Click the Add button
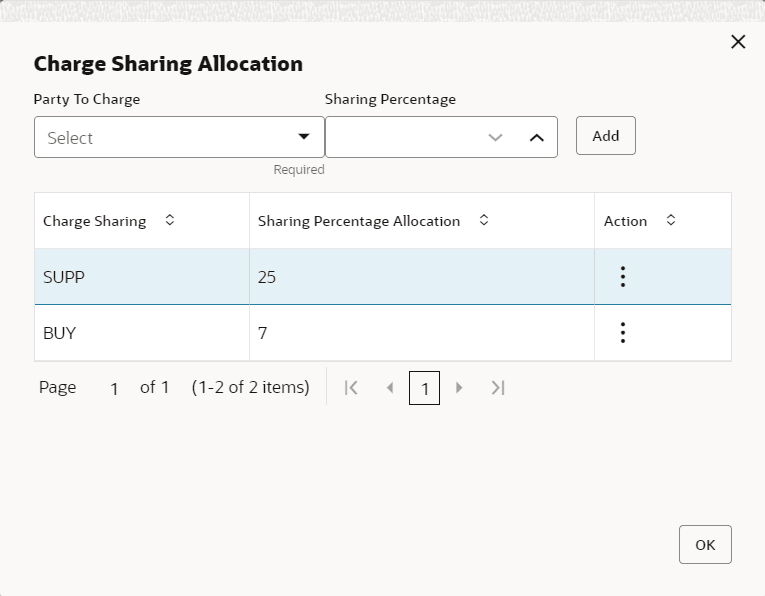This screenshot has height=596, width=765. coord(605,136)
